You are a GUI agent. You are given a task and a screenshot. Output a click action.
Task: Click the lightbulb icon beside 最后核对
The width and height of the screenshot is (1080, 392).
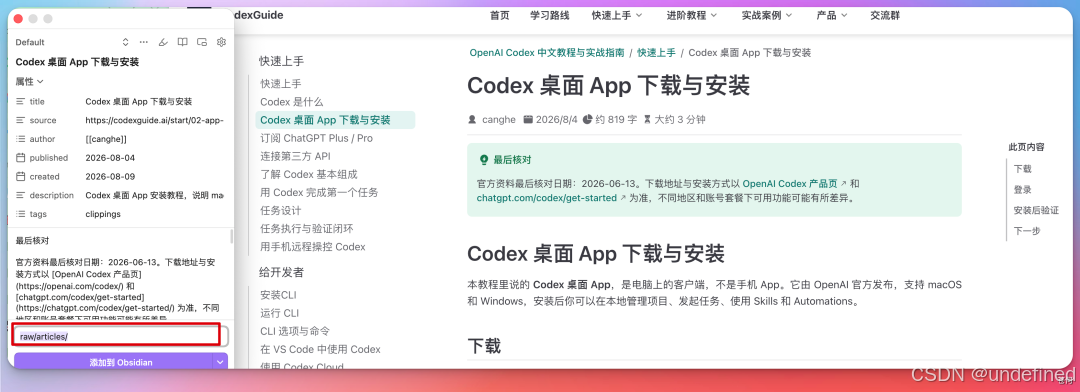tap(484, 159)
